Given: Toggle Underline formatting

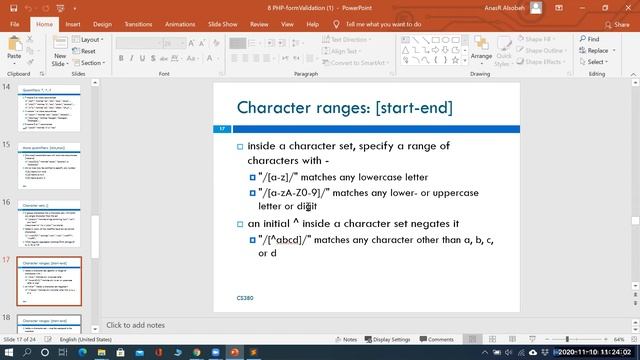Looking at the screenshot, I should [x=142, y=58].
